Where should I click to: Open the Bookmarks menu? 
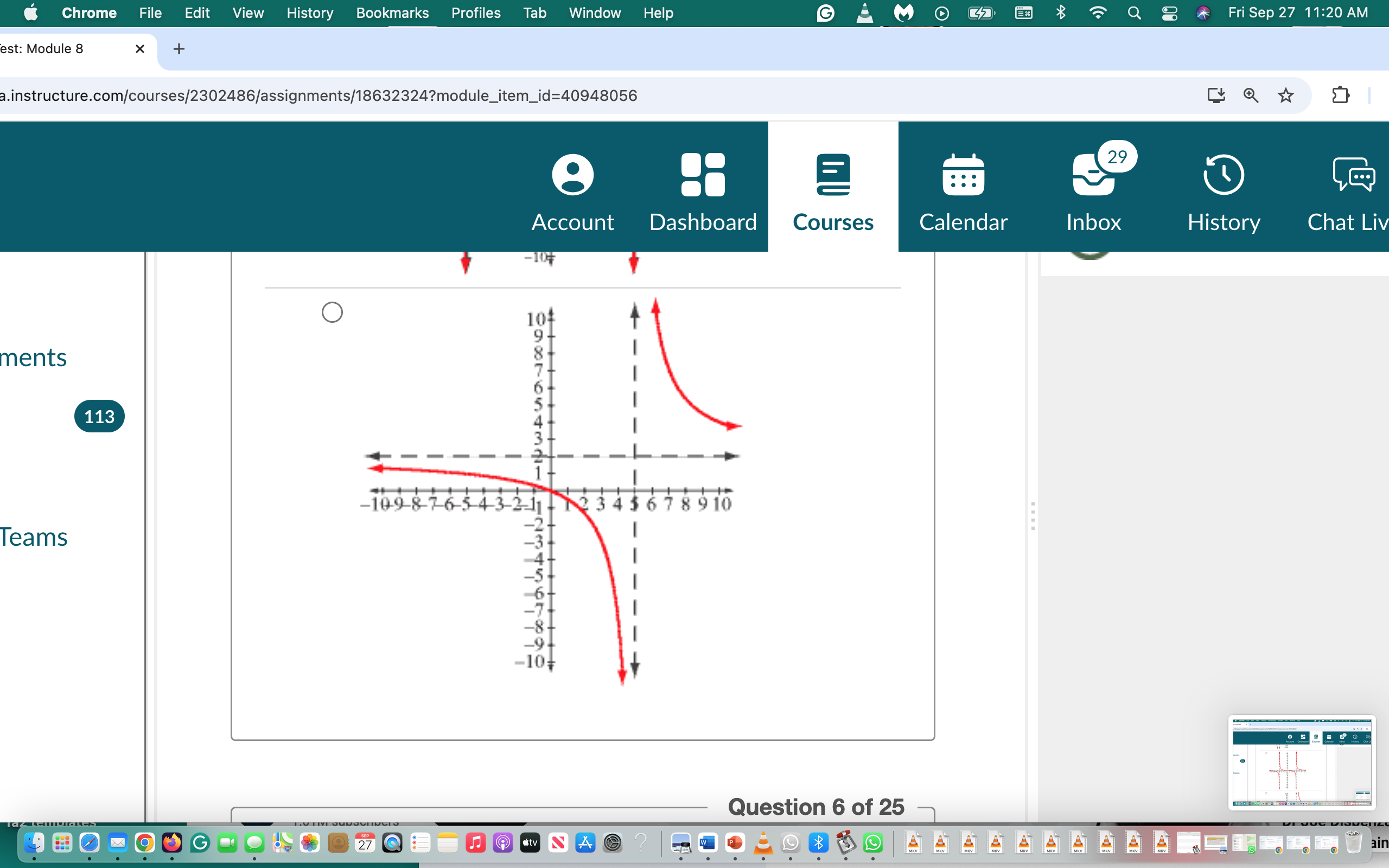coord(392,12)
